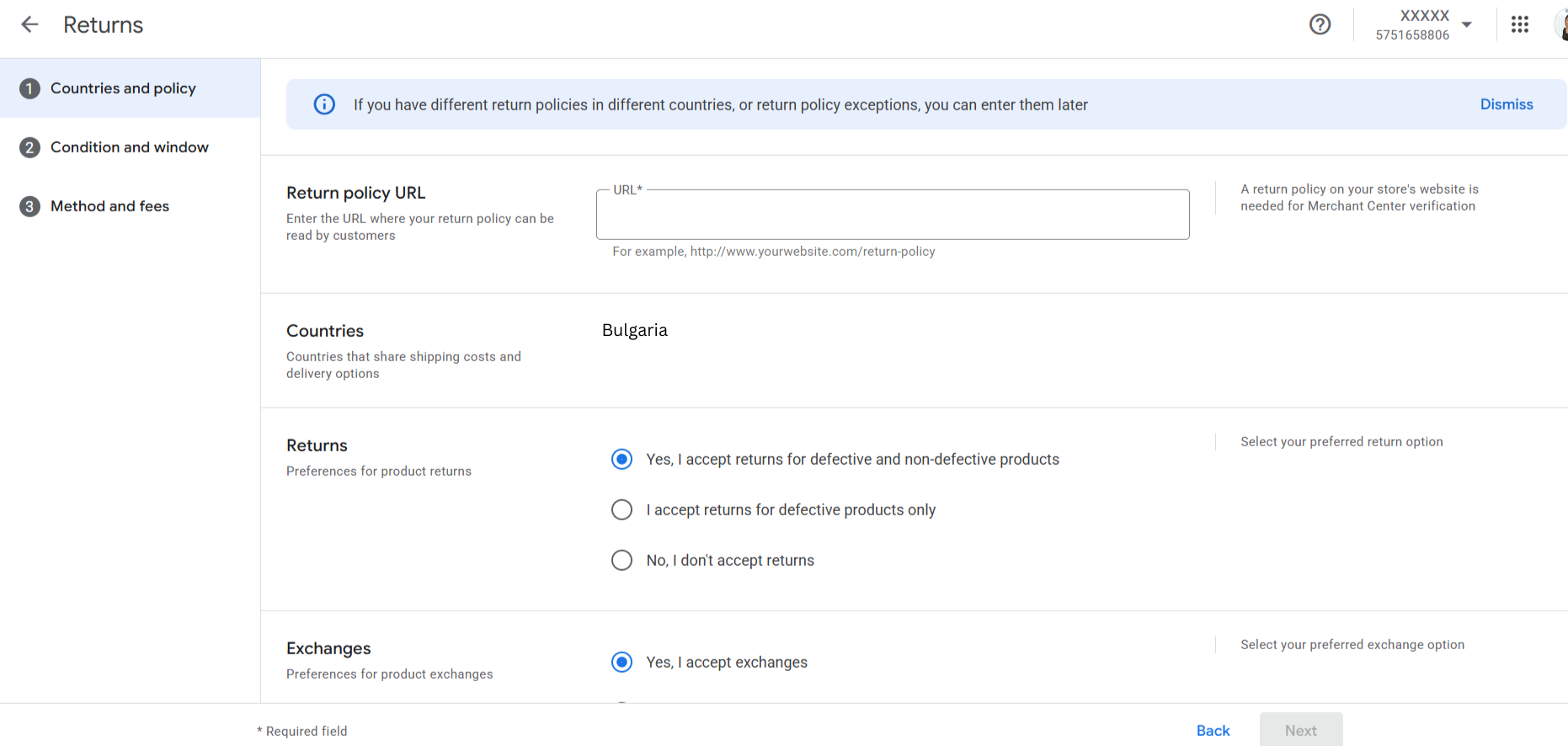Image resolution: width=1568 pixels, height=746 pixels.
Task: Open the Countries and policy step
Action: [131, 88]
